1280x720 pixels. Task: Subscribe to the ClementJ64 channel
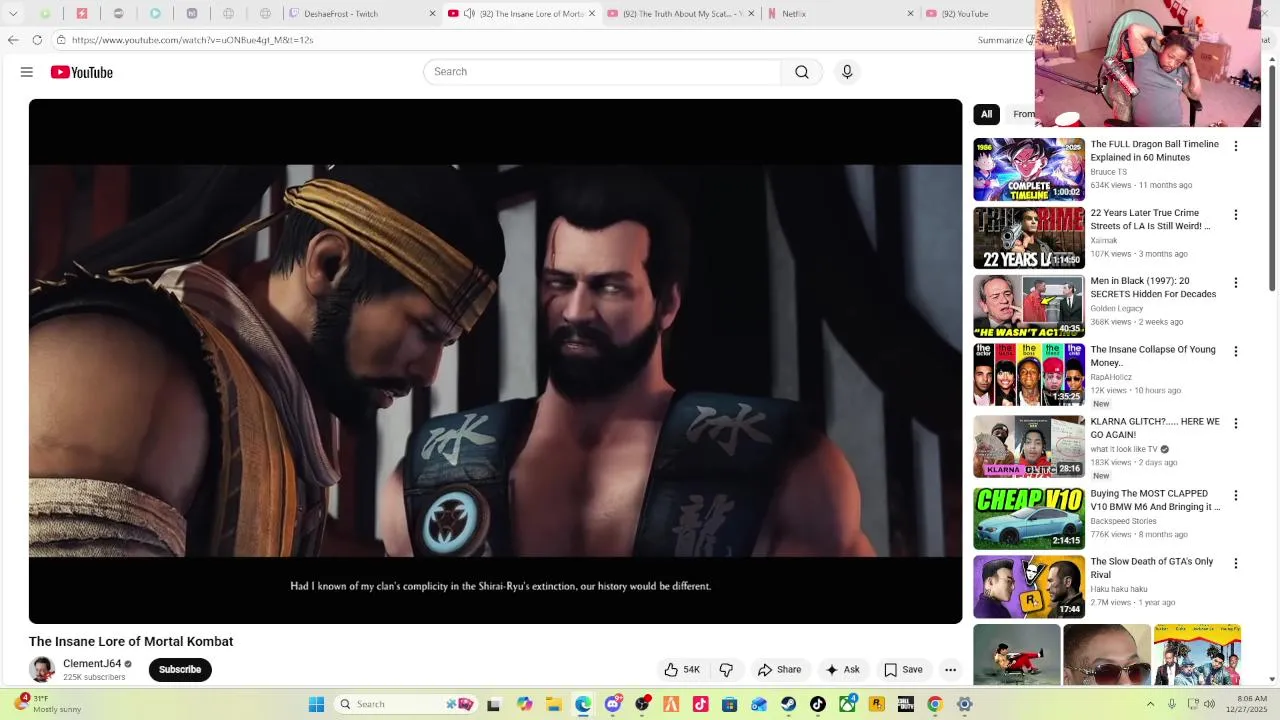pos(180,670)
